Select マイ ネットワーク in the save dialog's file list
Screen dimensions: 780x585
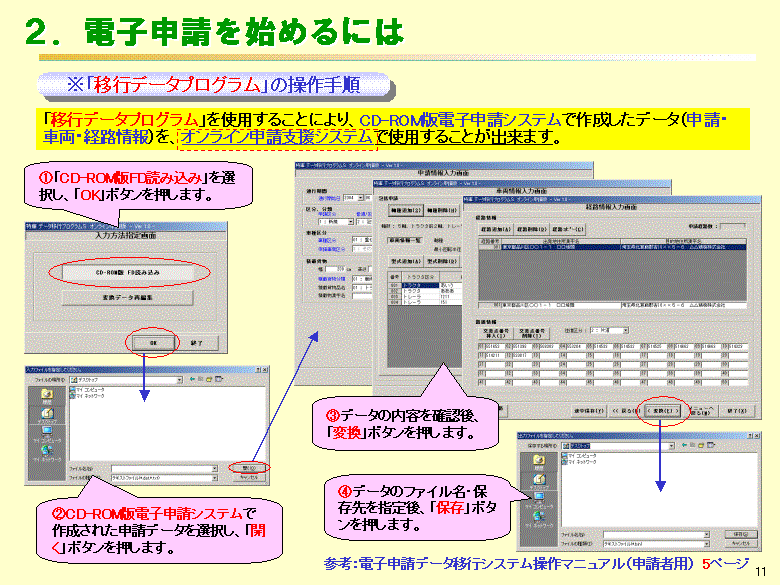pos(579,462)
